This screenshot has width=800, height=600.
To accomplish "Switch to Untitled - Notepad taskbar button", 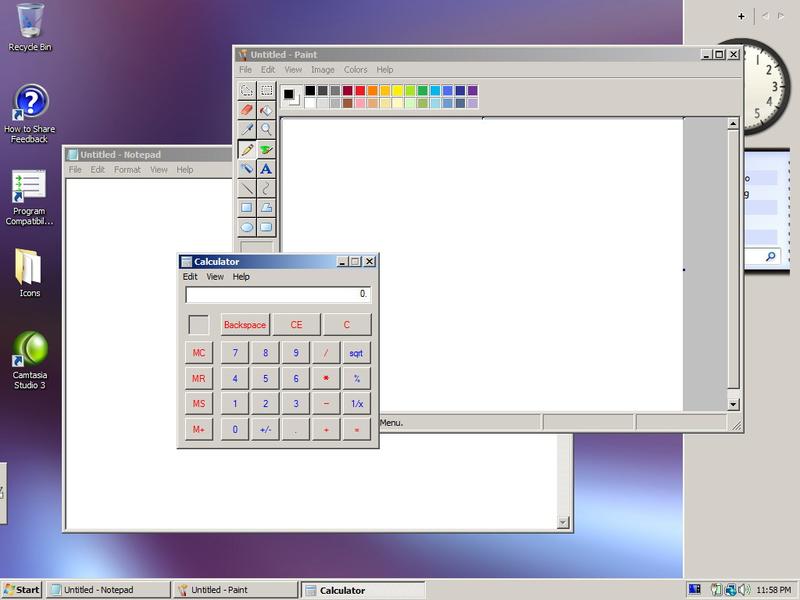I will pos(109,590).
